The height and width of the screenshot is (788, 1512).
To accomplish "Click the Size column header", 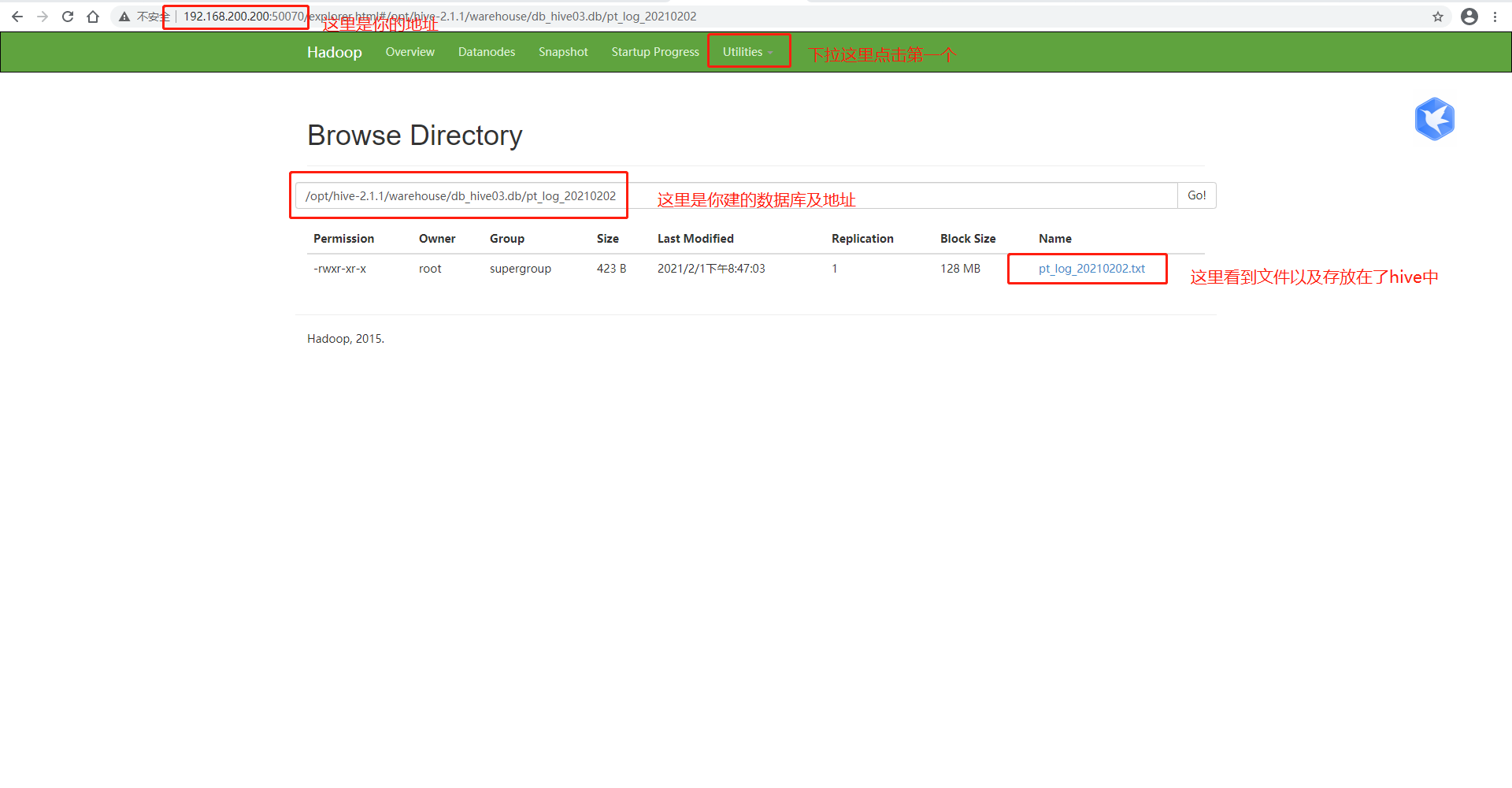I will coord(608,239).
